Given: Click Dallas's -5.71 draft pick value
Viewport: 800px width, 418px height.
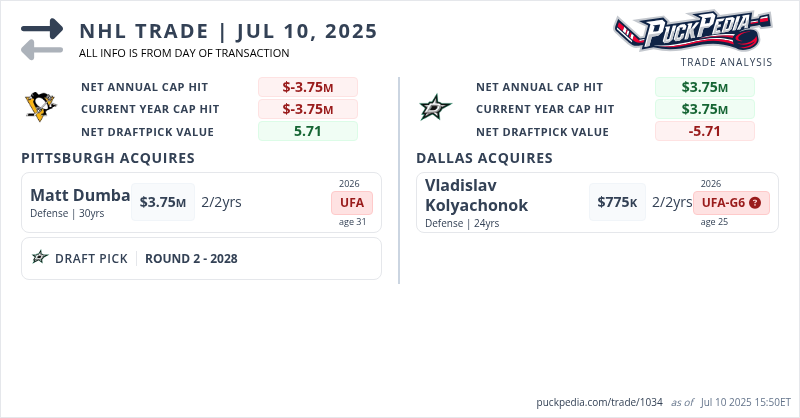Looking at the screenshot, I should (704, 131).
